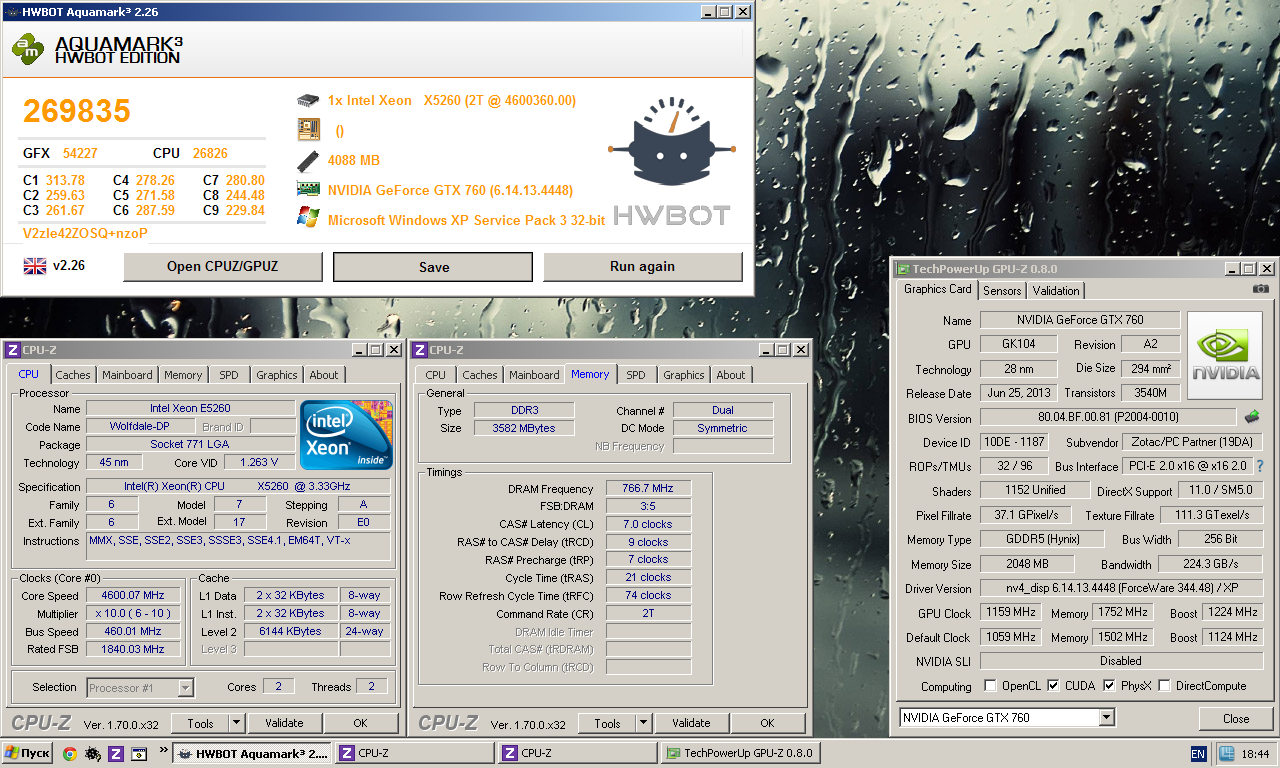Screen dimensions: 1280x768
Task: Click the Intel Xeon inside logo in CPU-Z
Action: pyautogui.click(x=346, y=435)
